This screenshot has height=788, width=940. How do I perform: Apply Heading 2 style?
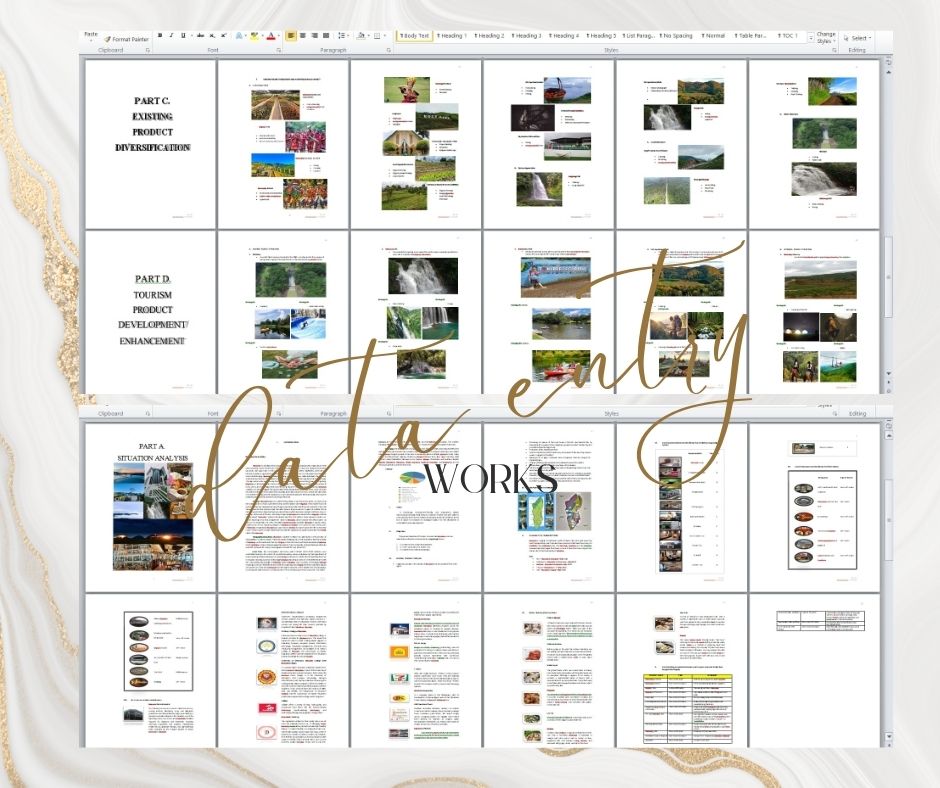489,36
